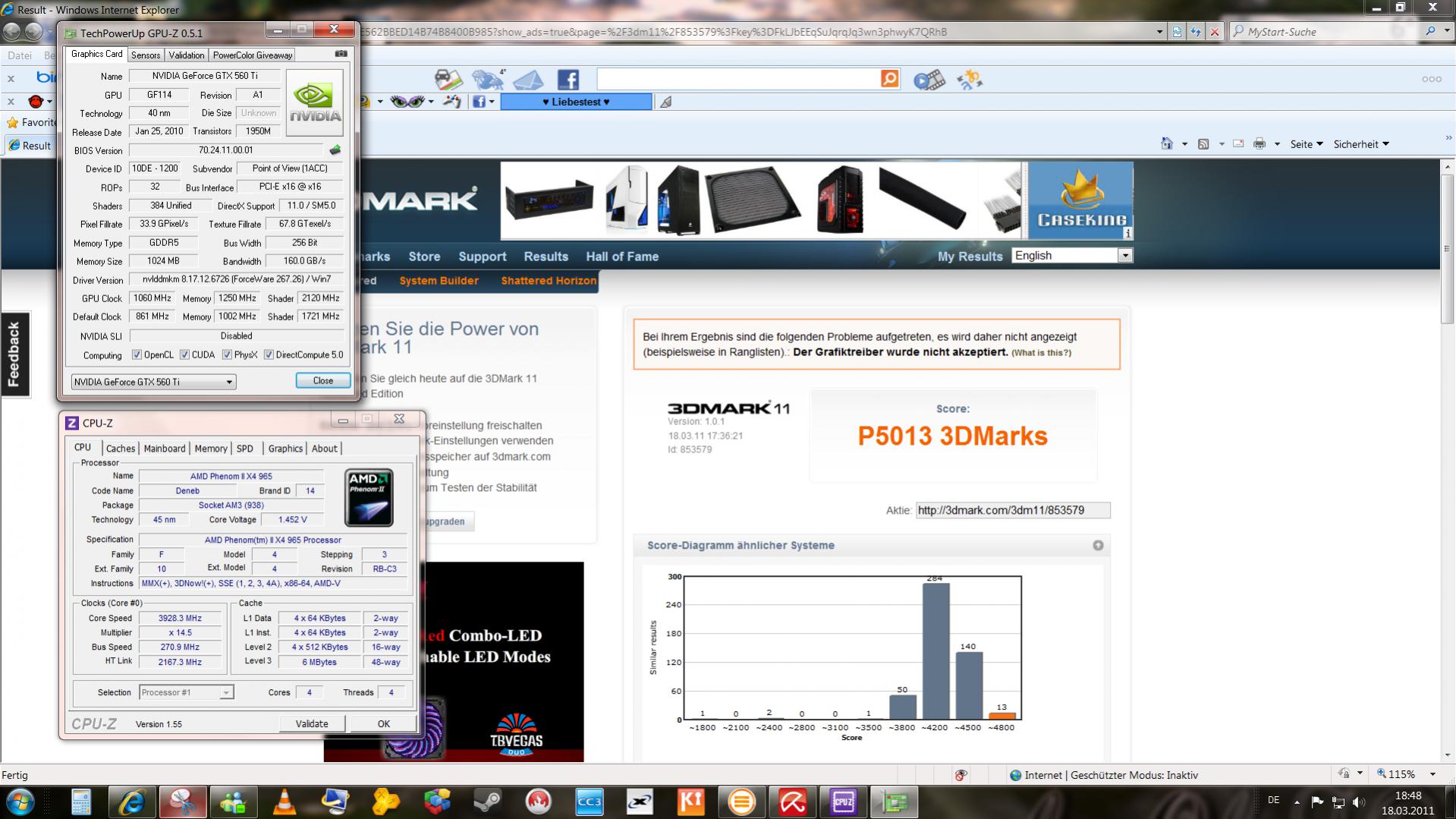1456x819 pixels.
Task: Open calculator from the taskbar
Action: pos(81,802)
